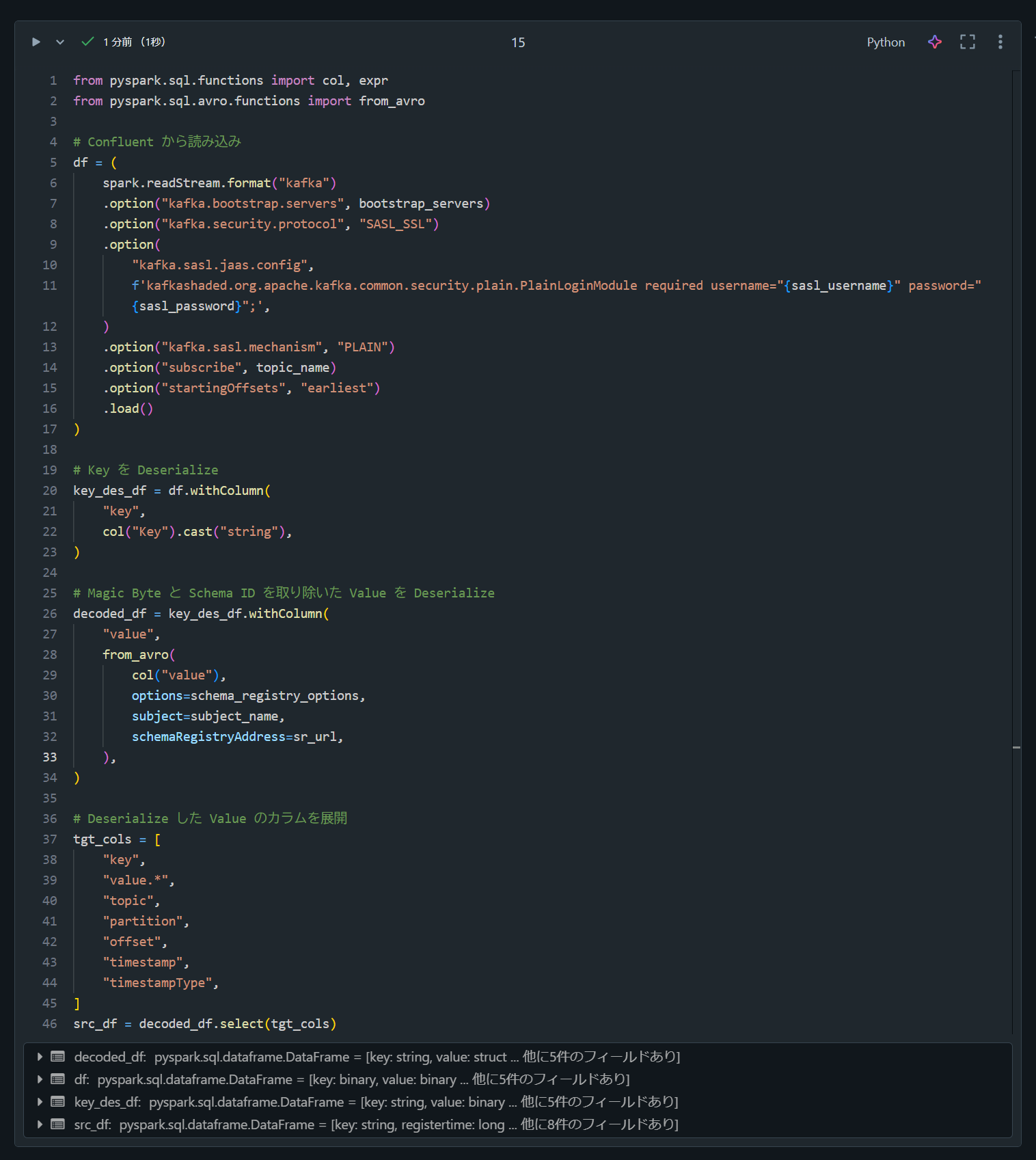Click the "partition" list entry
This screenshot has width=1036, height=1160.
point(143,921)
